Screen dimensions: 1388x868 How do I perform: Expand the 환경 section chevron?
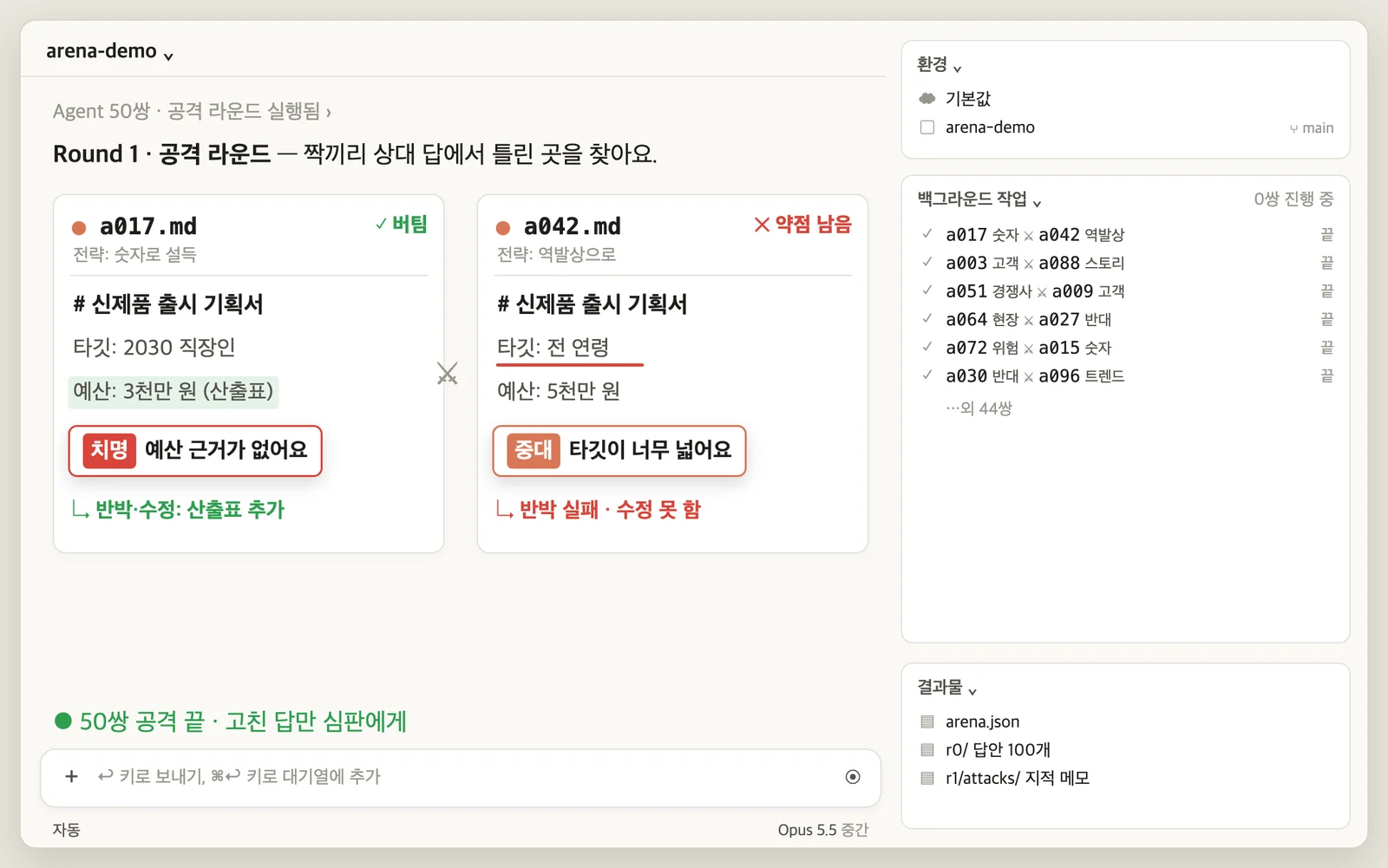pos(958,68)
